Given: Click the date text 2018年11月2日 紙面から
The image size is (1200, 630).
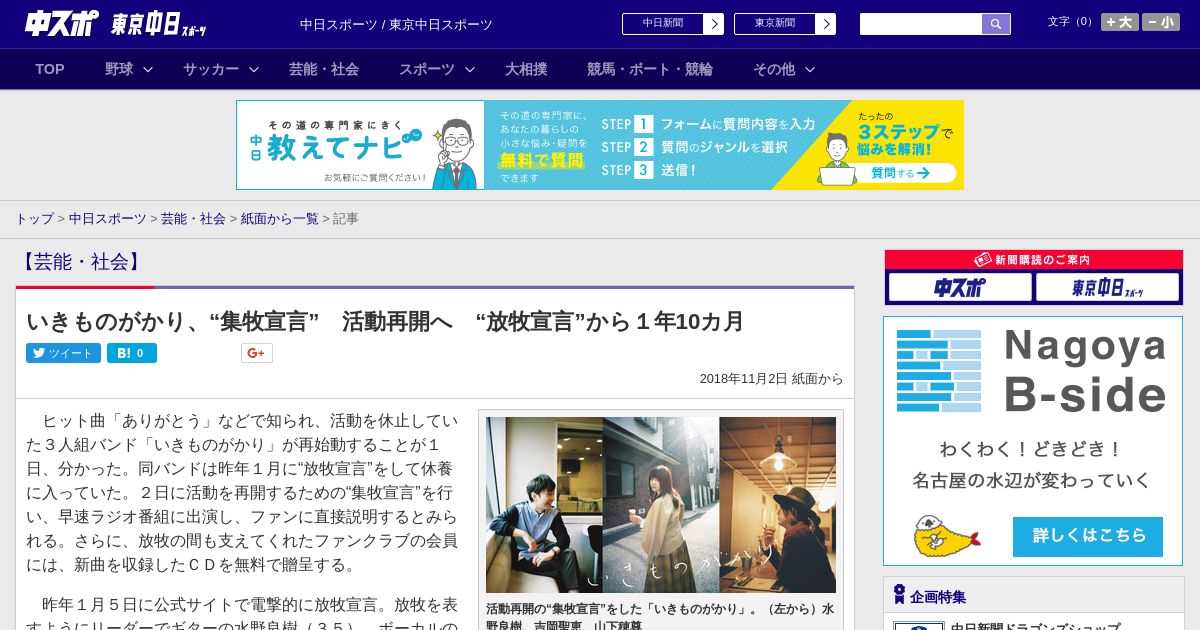Looking at the screenshot, I should tap(771, 379).
